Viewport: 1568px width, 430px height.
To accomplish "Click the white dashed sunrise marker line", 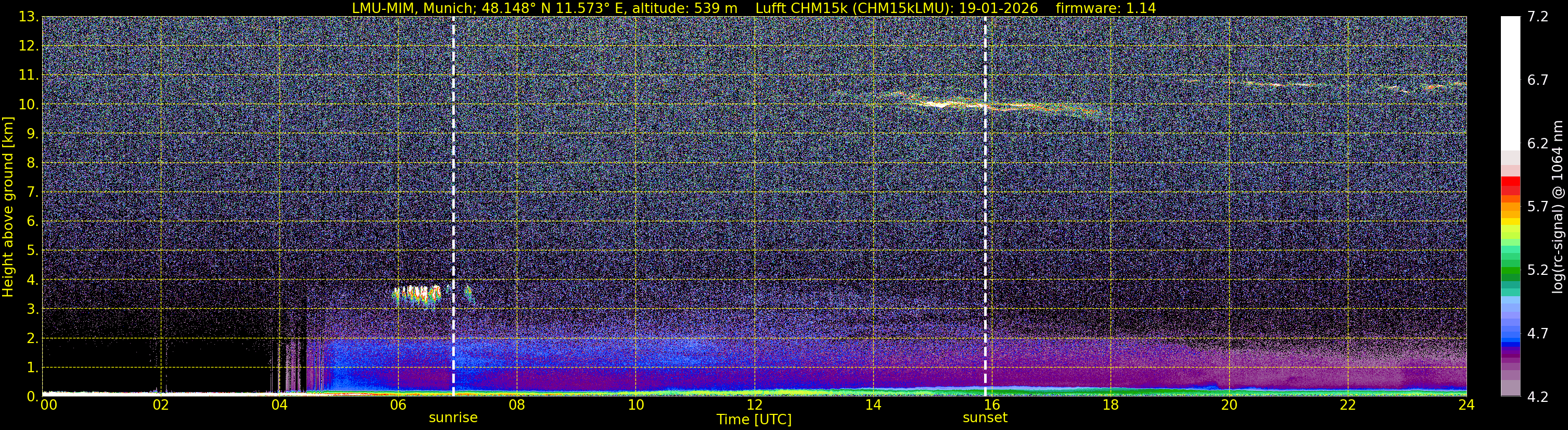I will 453,206.
